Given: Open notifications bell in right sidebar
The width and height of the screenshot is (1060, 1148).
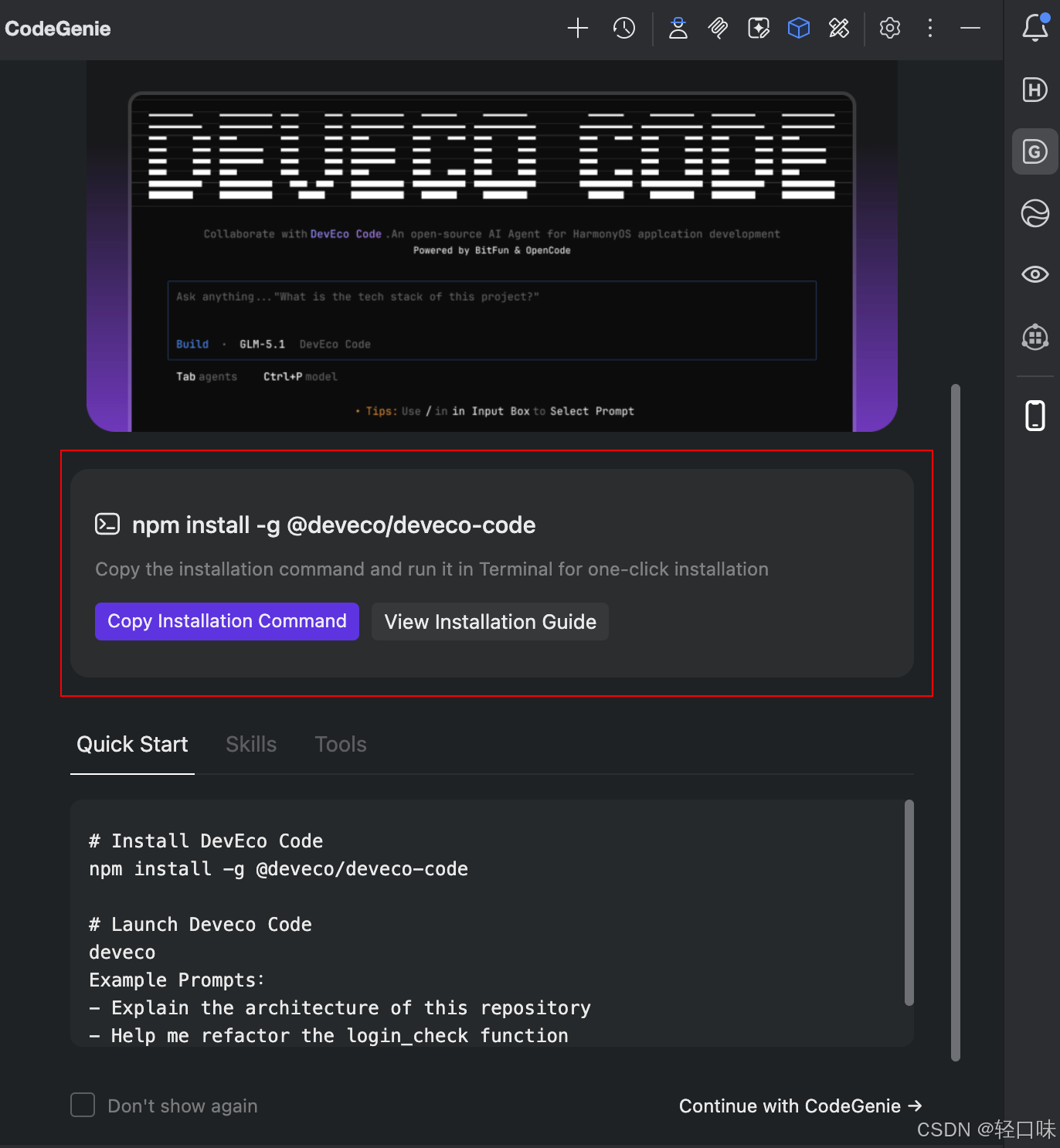Looking at the screenshot, I should tap(1035, 27).
